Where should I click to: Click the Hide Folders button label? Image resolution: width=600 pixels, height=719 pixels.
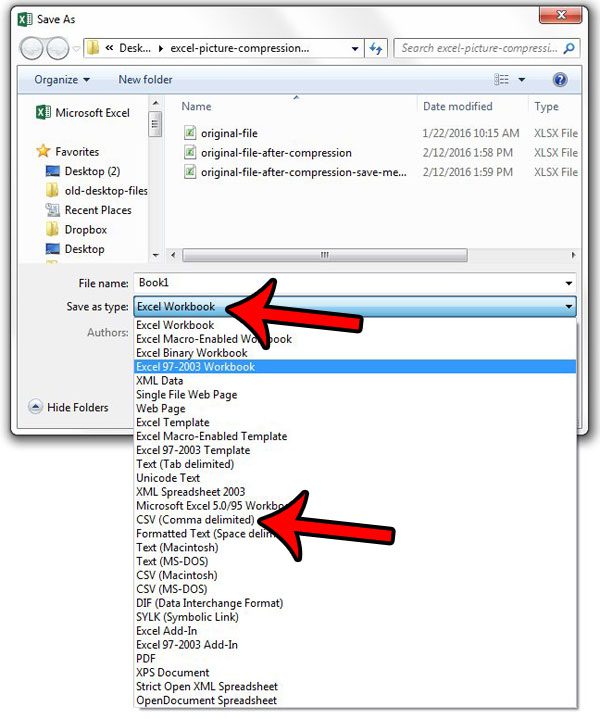[78, 407]
